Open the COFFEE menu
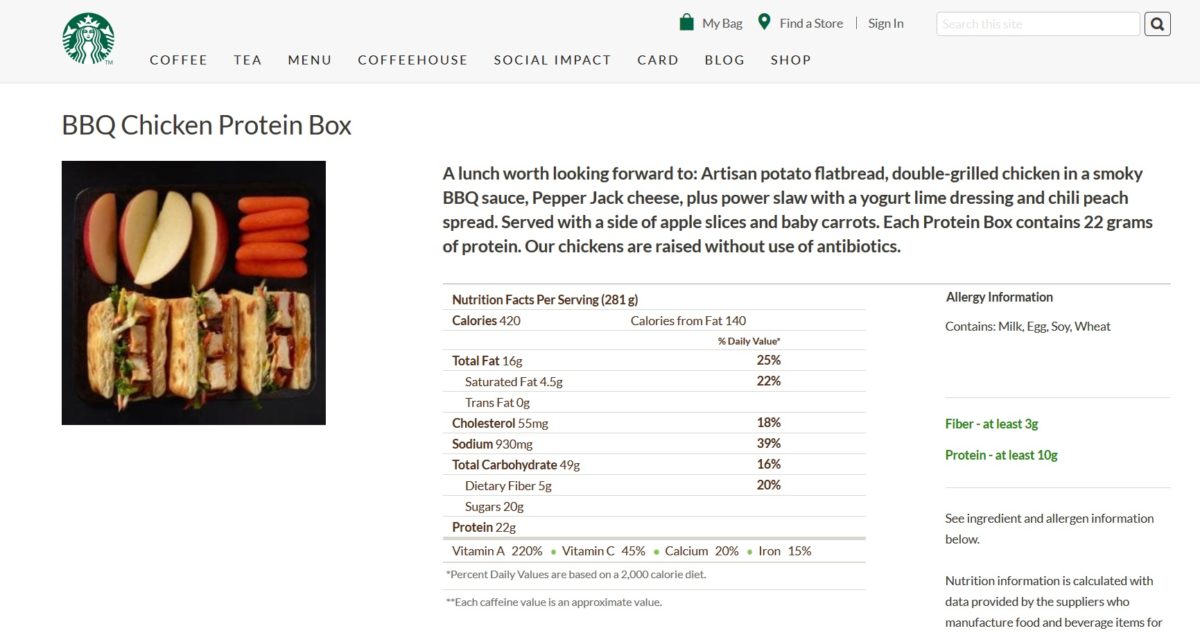The width and height of the screenshot is (1200, 633). tap(179, 60)
